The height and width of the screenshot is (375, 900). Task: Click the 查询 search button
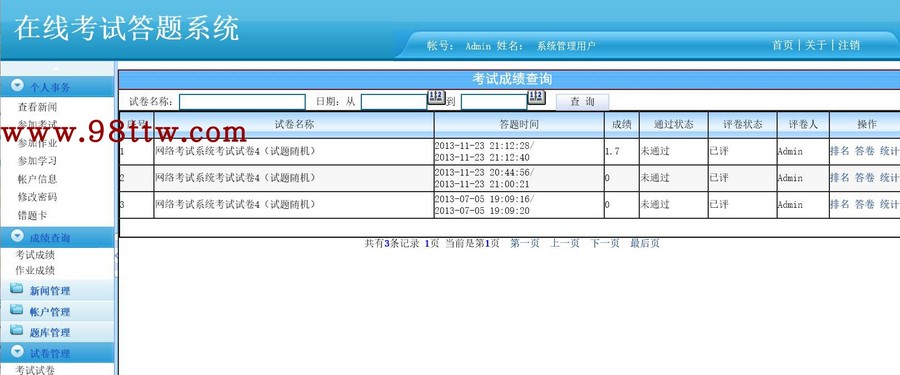pos(582,102)
